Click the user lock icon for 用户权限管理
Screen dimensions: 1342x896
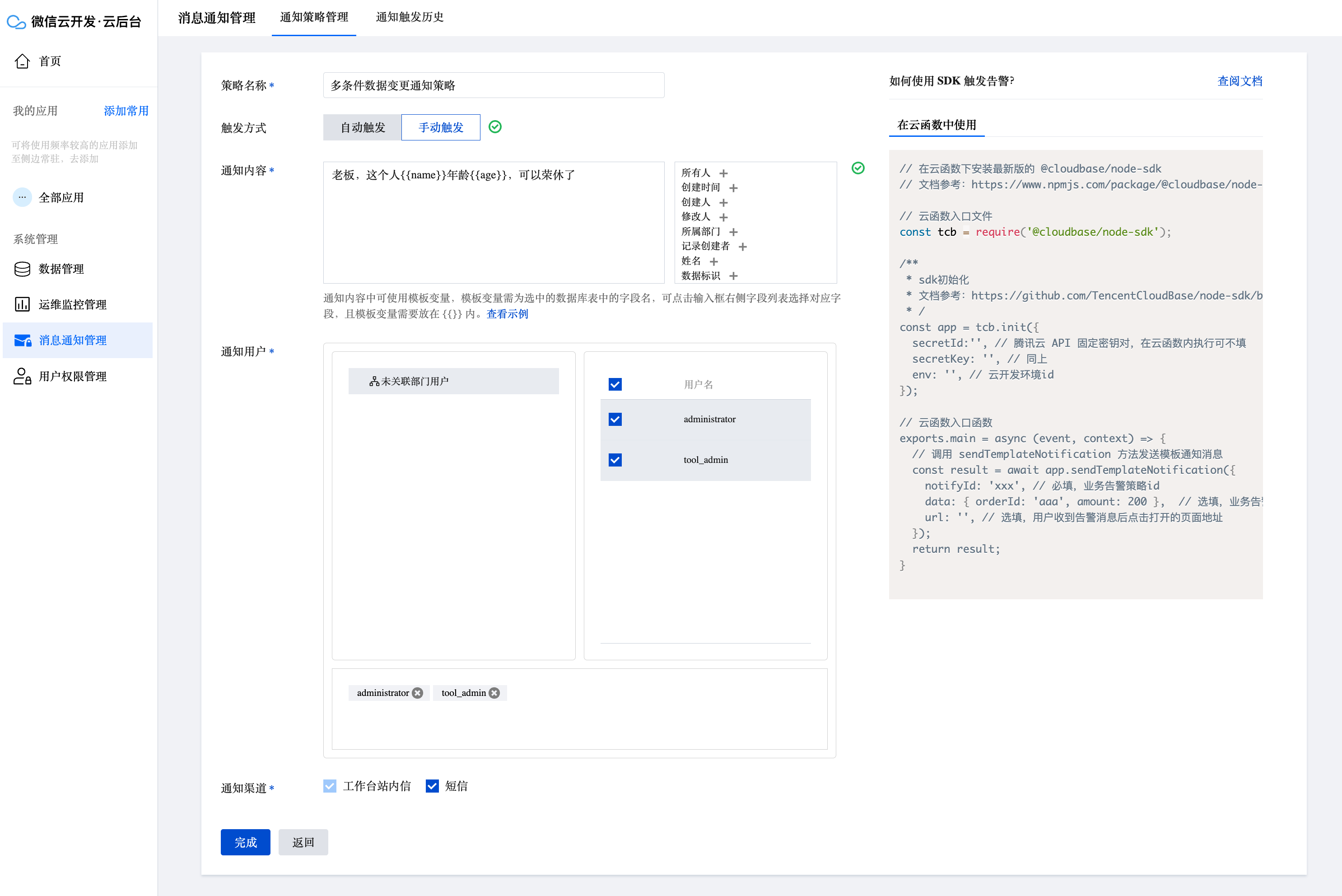pyautogui.click(x=22, y=376)
